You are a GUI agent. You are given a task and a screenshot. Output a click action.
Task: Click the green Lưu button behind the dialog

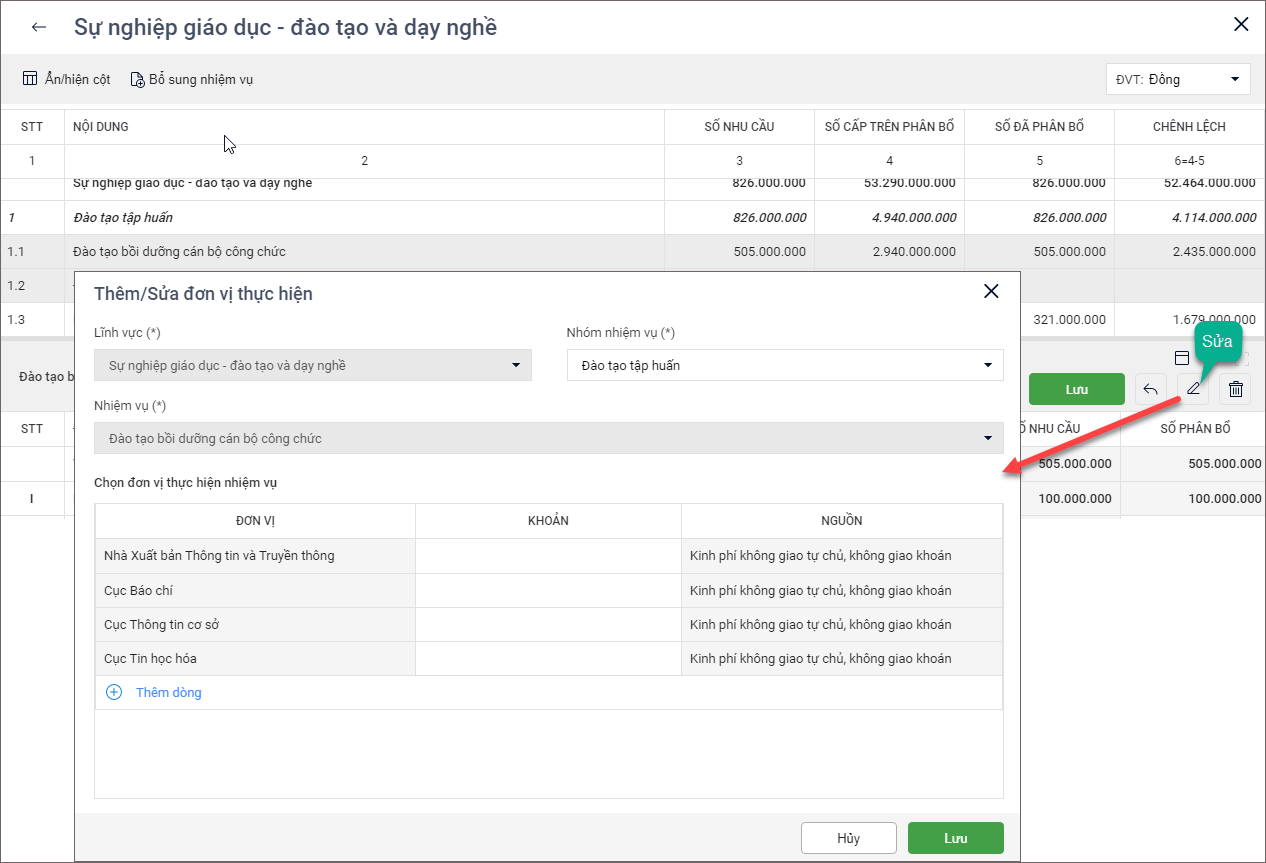click(1076, 389)
